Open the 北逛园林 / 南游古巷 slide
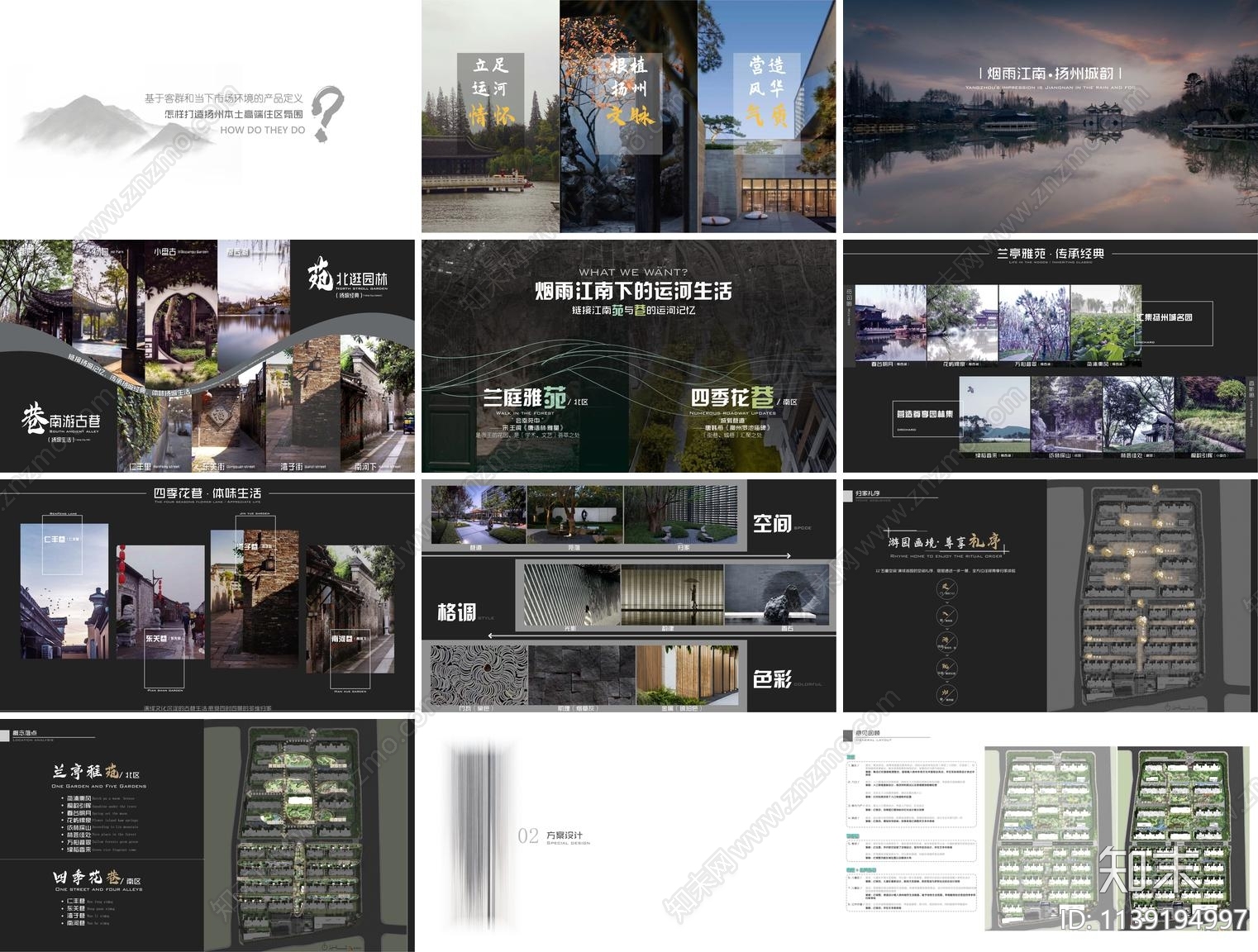 coord(207,356)
